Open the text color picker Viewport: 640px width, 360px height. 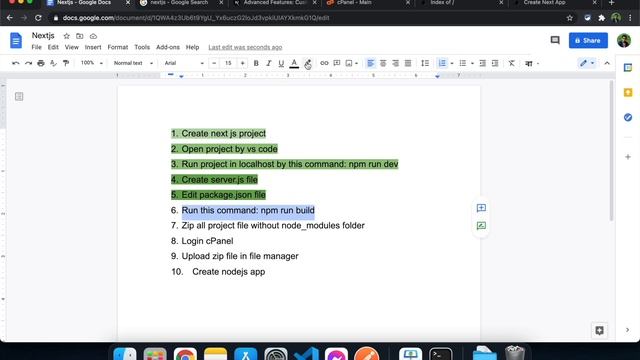(294, 63)
